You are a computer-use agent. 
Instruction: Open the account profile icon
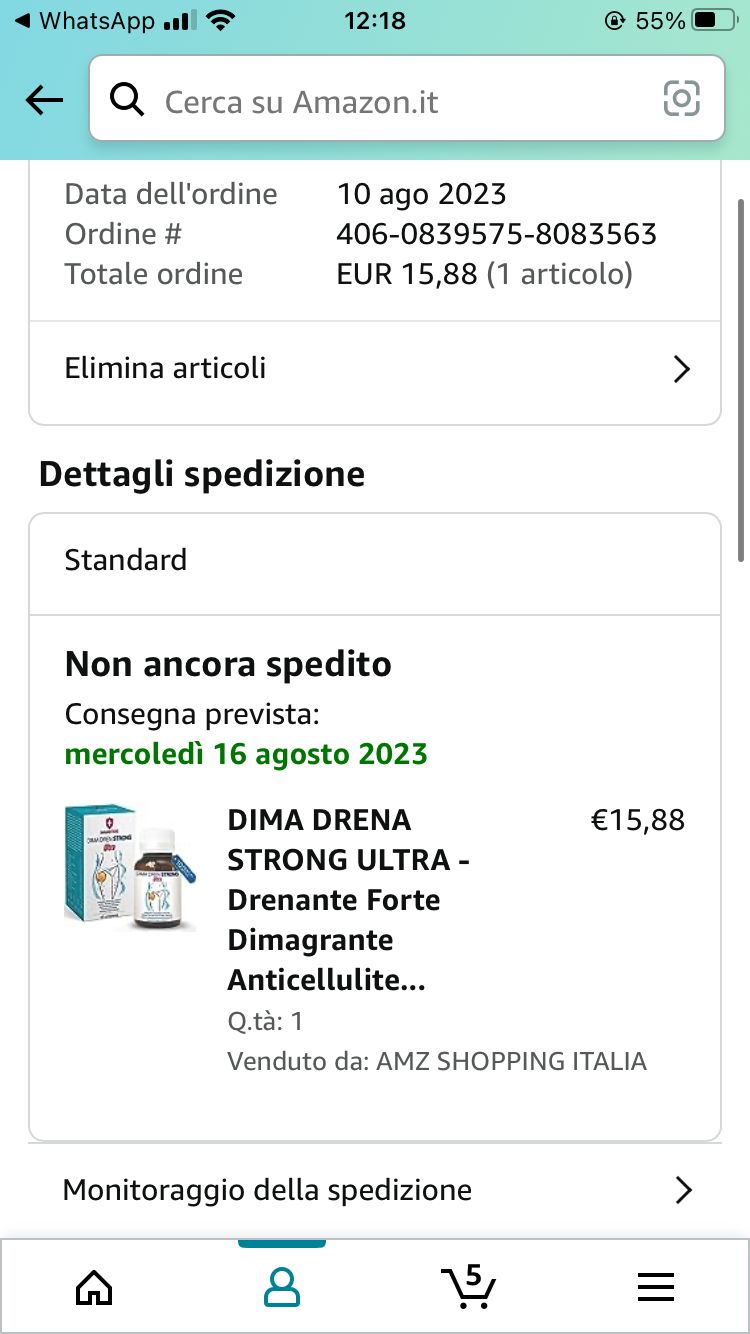click(x=282, y=1286)
